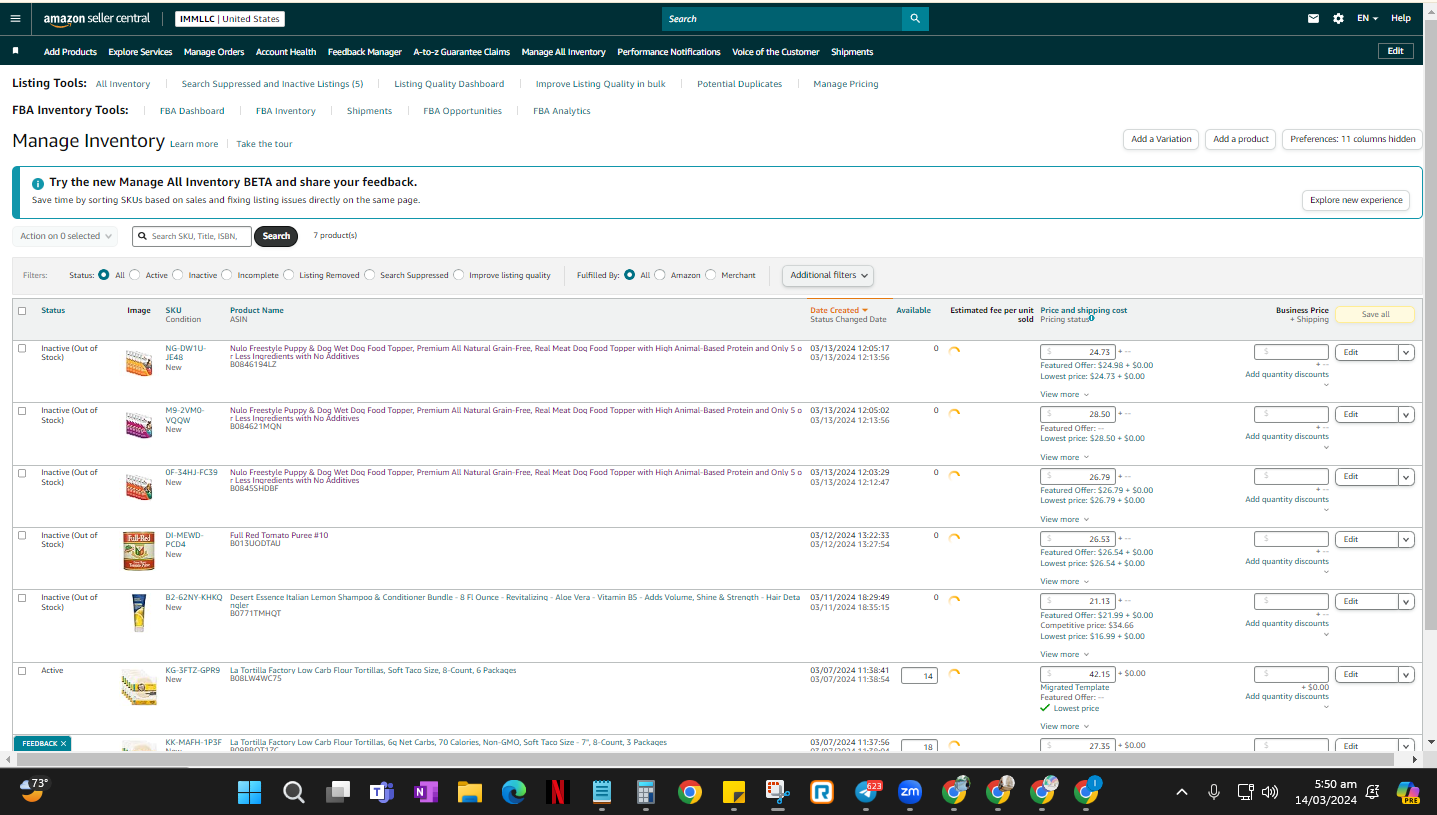Open the hamburger menu in Seller Central

(x=15, y=18)
